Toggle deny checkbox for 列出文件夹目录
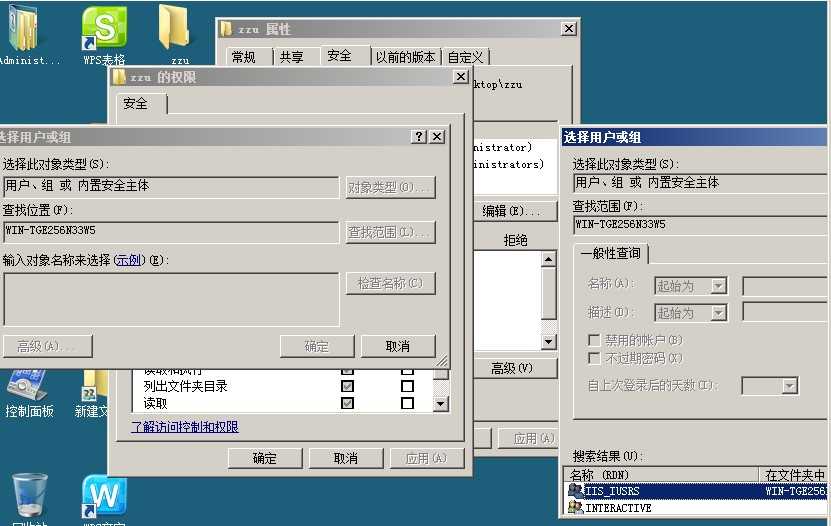Viewport: 831px width, 526px height. coord(407,386)
